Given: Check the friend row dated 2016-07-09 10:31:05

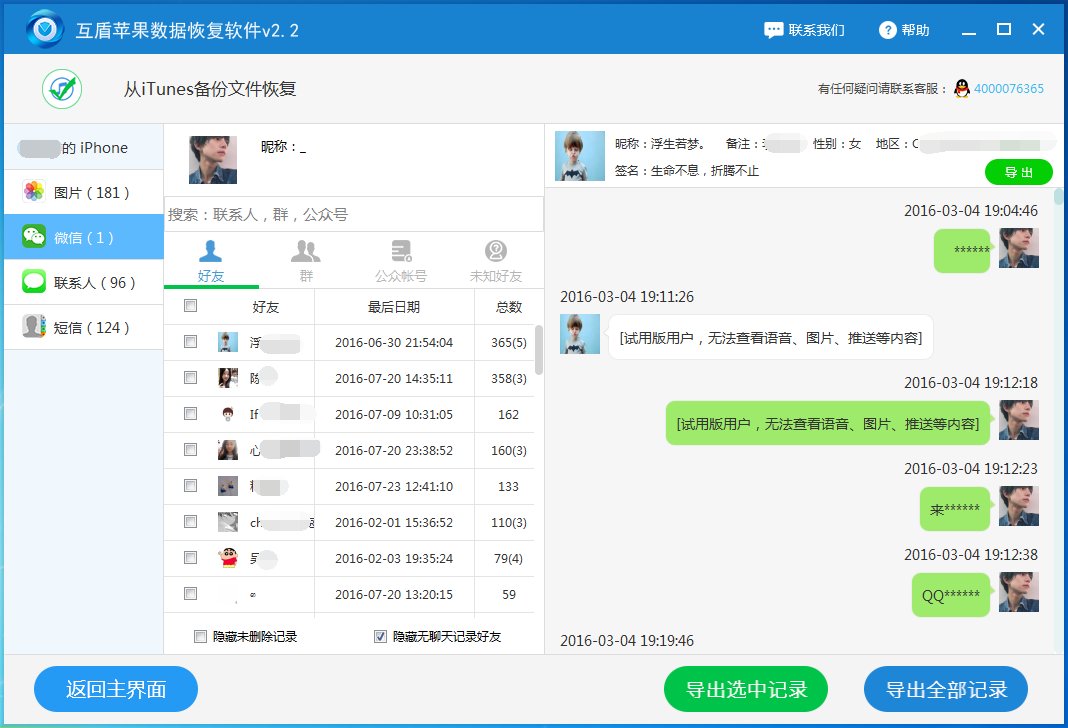Looking at the screenshot, I should coord(191,414).
